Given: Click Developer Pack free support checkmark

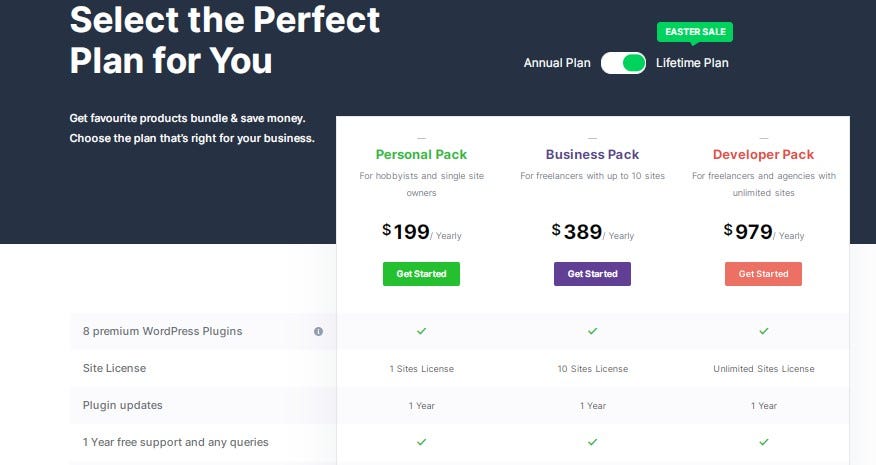Looking at the screenshot, I should [x=764, y=442].
